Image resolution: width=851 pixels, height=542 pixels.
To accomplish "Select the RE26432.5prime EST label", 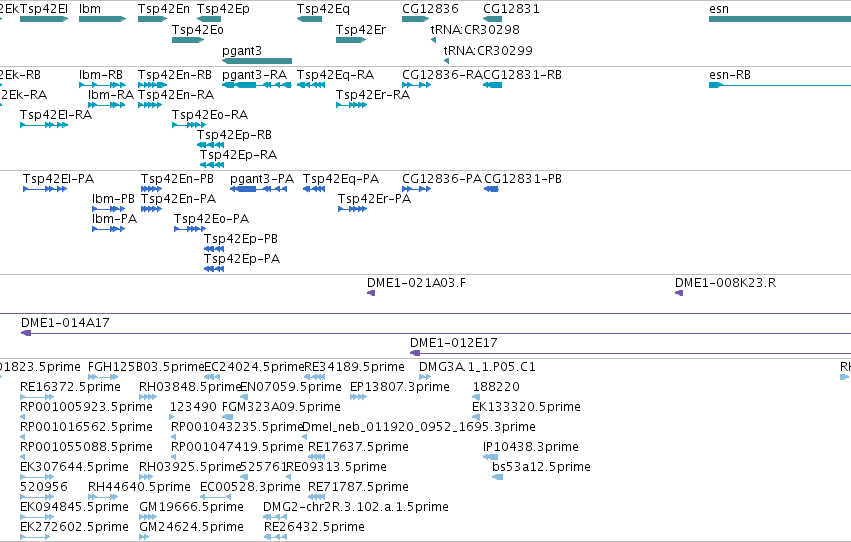I will 314,527.
